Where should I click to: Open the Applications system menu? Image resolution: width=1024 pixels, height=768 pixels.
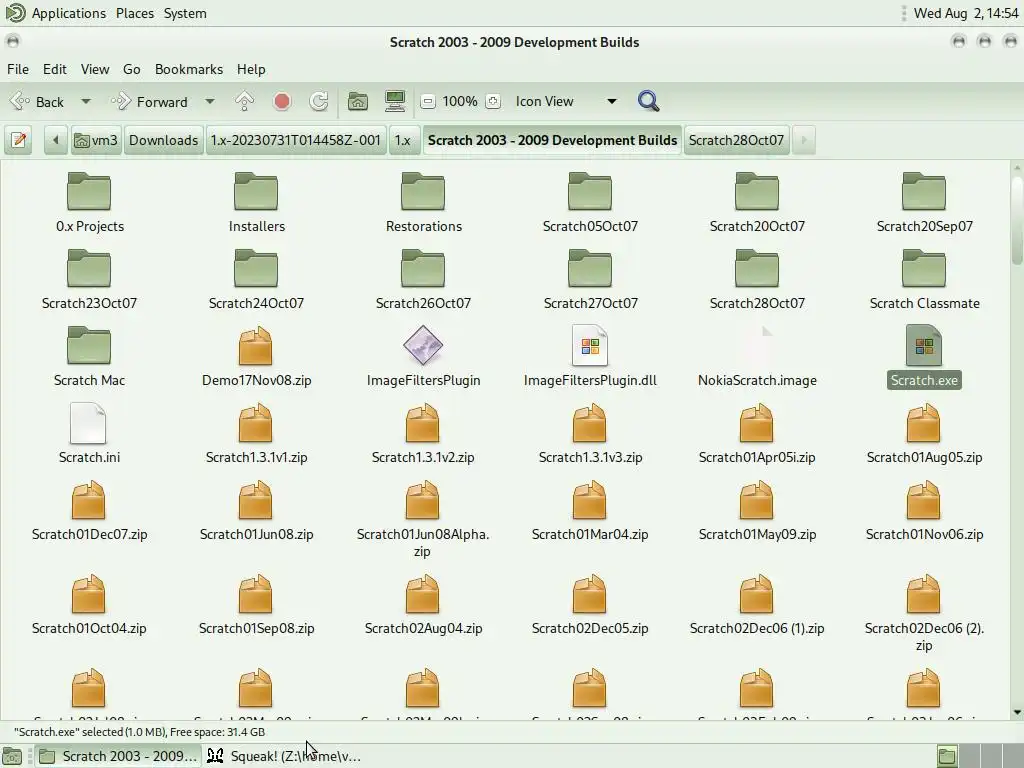(69, 13)
